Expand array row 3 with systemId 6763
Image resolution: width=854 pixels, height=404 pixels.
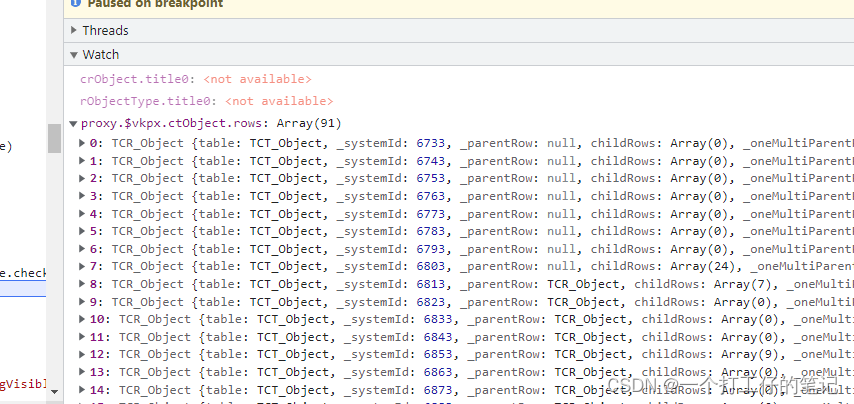click(82, 195)
